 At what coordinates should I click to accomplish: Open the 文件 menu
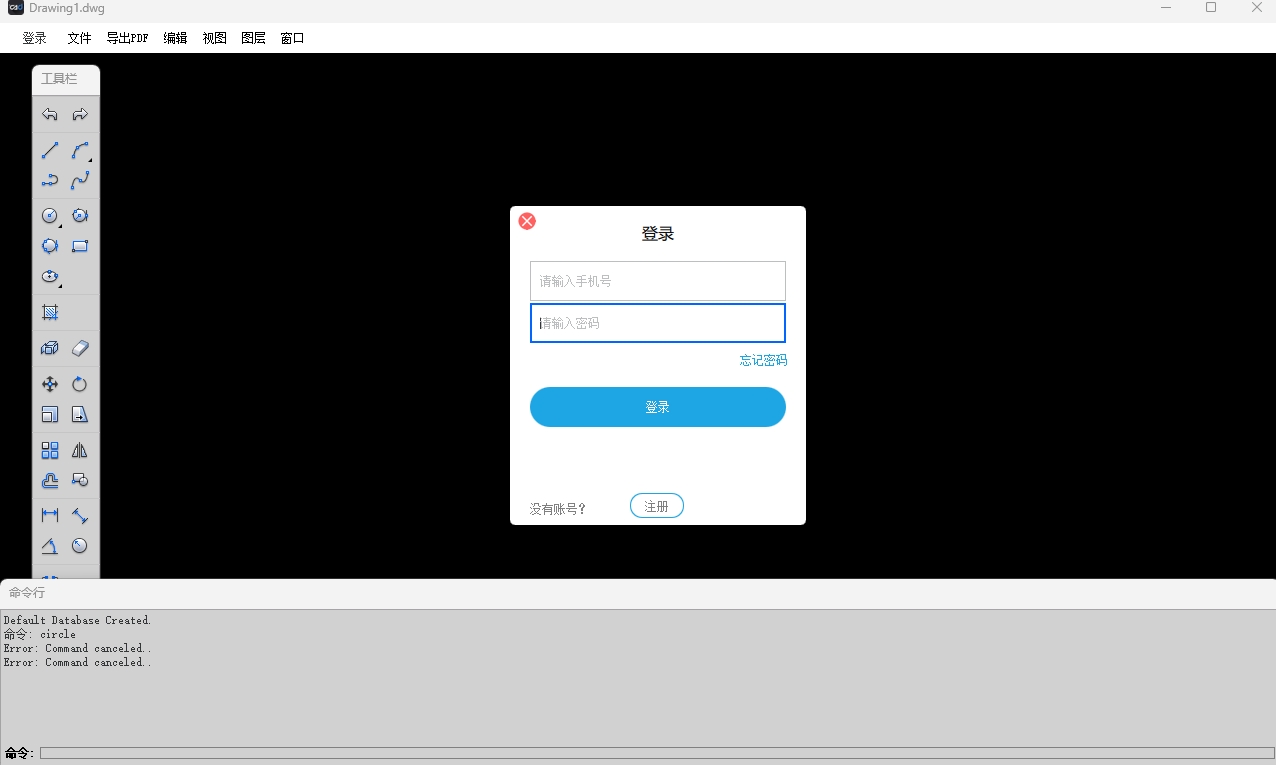point(79,37)
